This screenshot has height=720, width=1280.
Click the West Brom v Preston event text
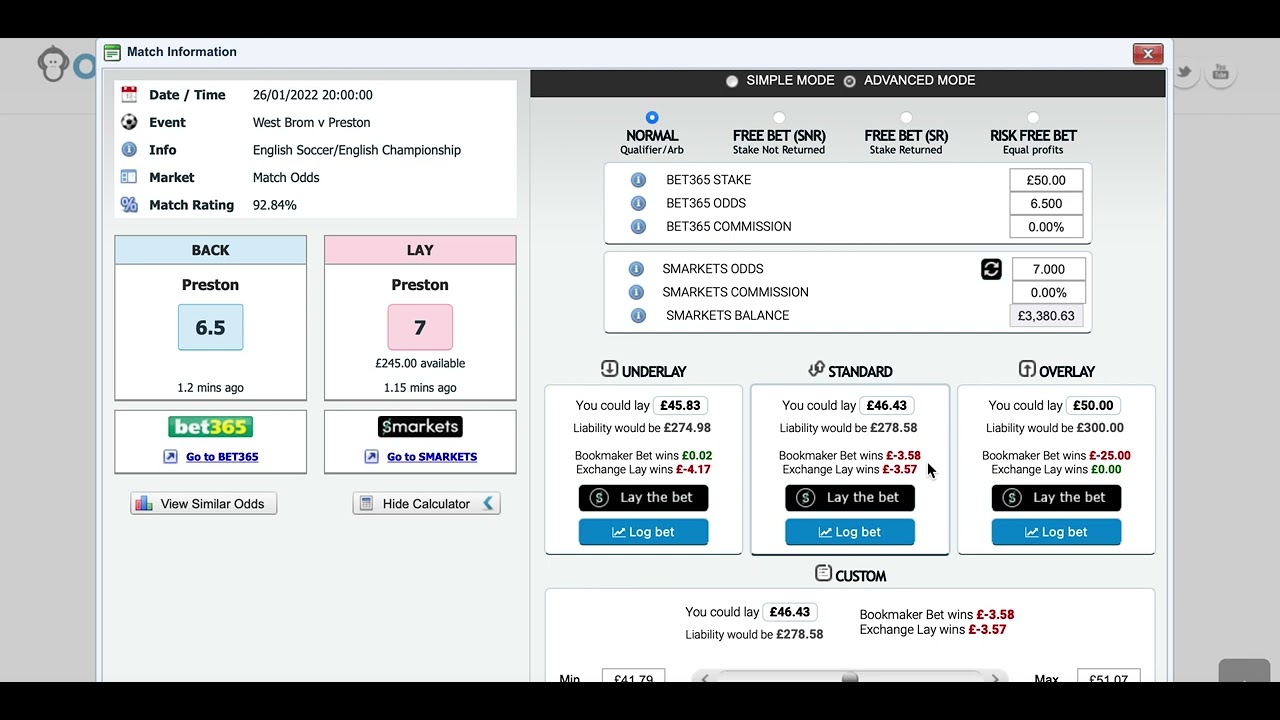pyautogui.click(x=312, y=122)
